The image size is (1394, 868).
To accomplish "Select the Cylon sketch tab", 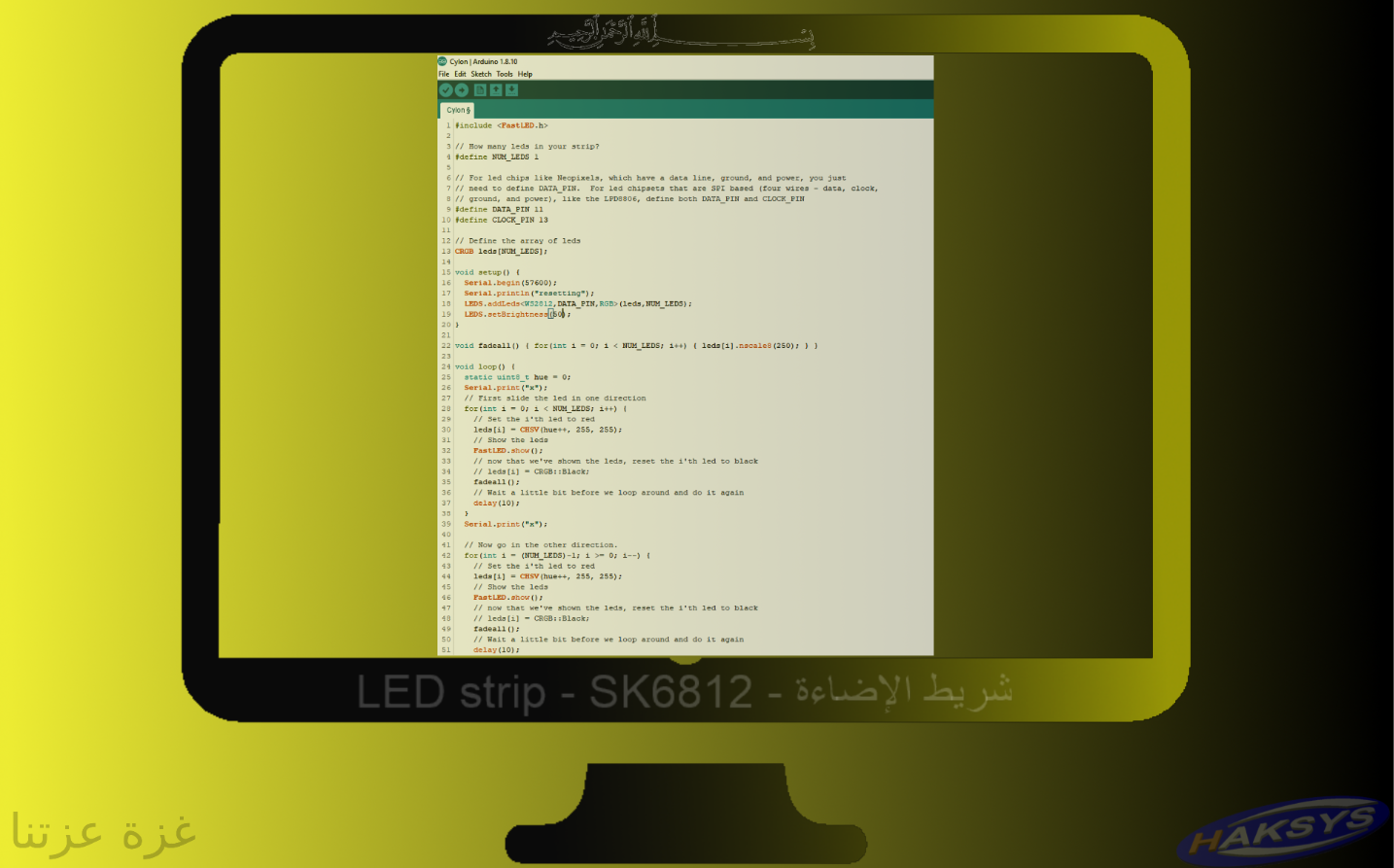I will [456, 110].
